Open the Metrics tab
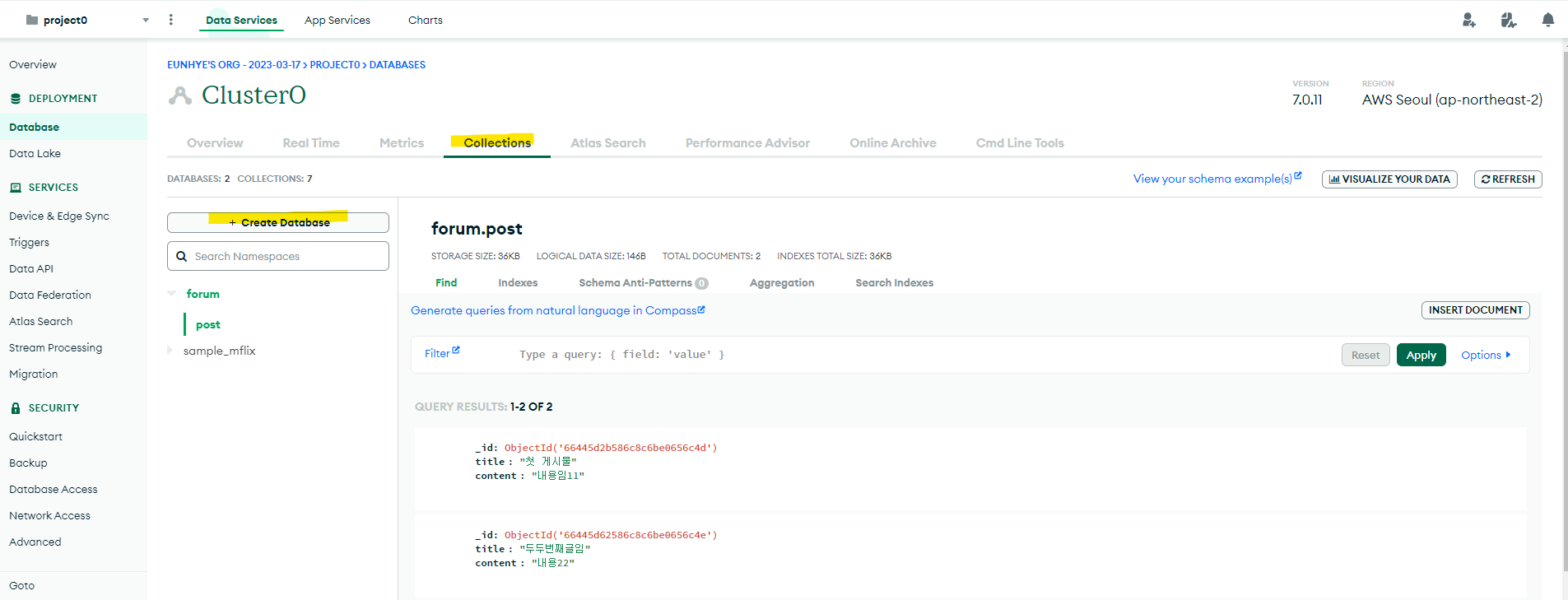The width and height of the screenshot is (1568, 600). (402, 142)
